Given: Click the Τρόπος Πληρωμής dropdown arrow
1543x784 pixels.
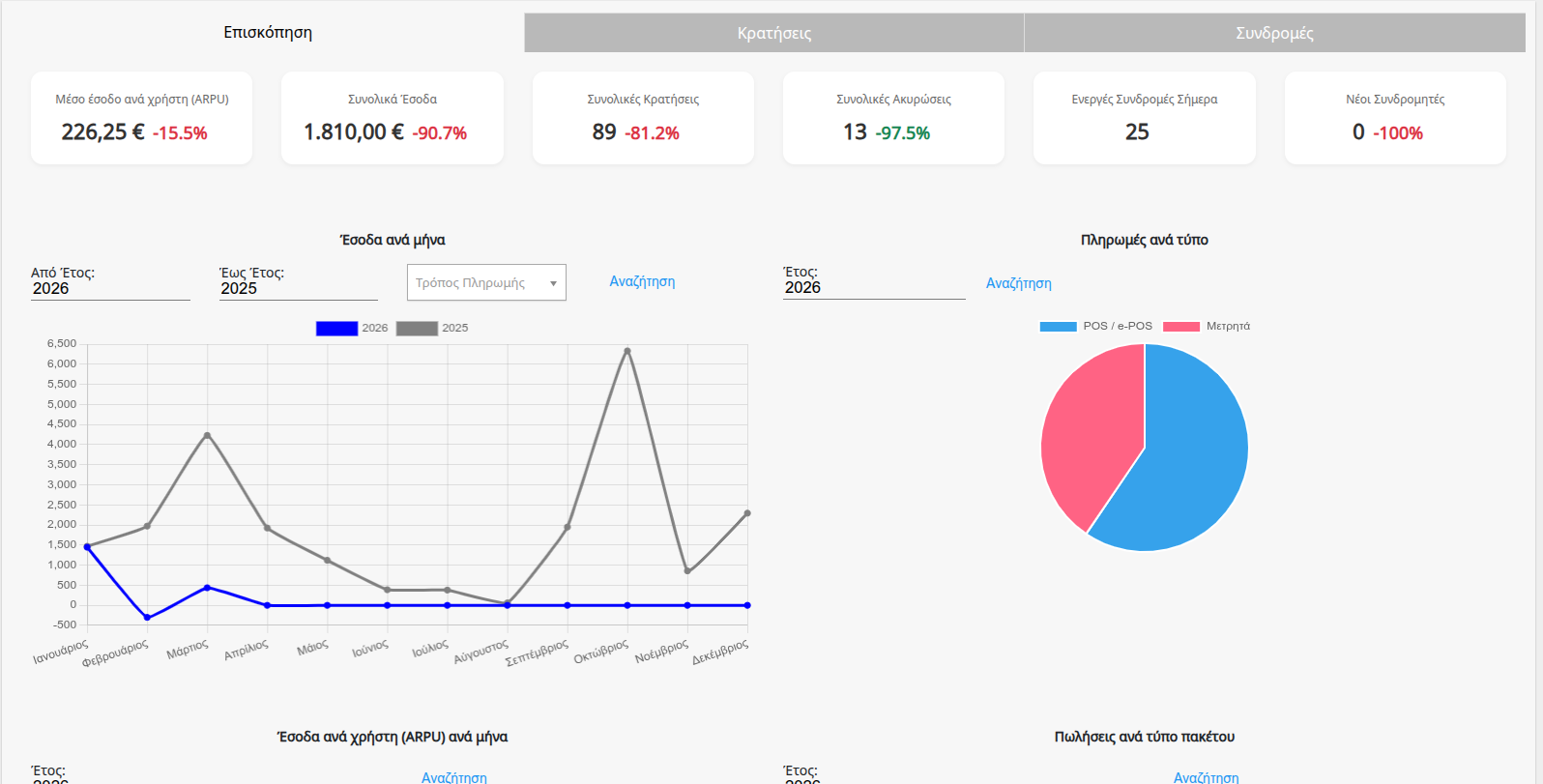Looking at the screenshot, I should [x=553, y=283].
